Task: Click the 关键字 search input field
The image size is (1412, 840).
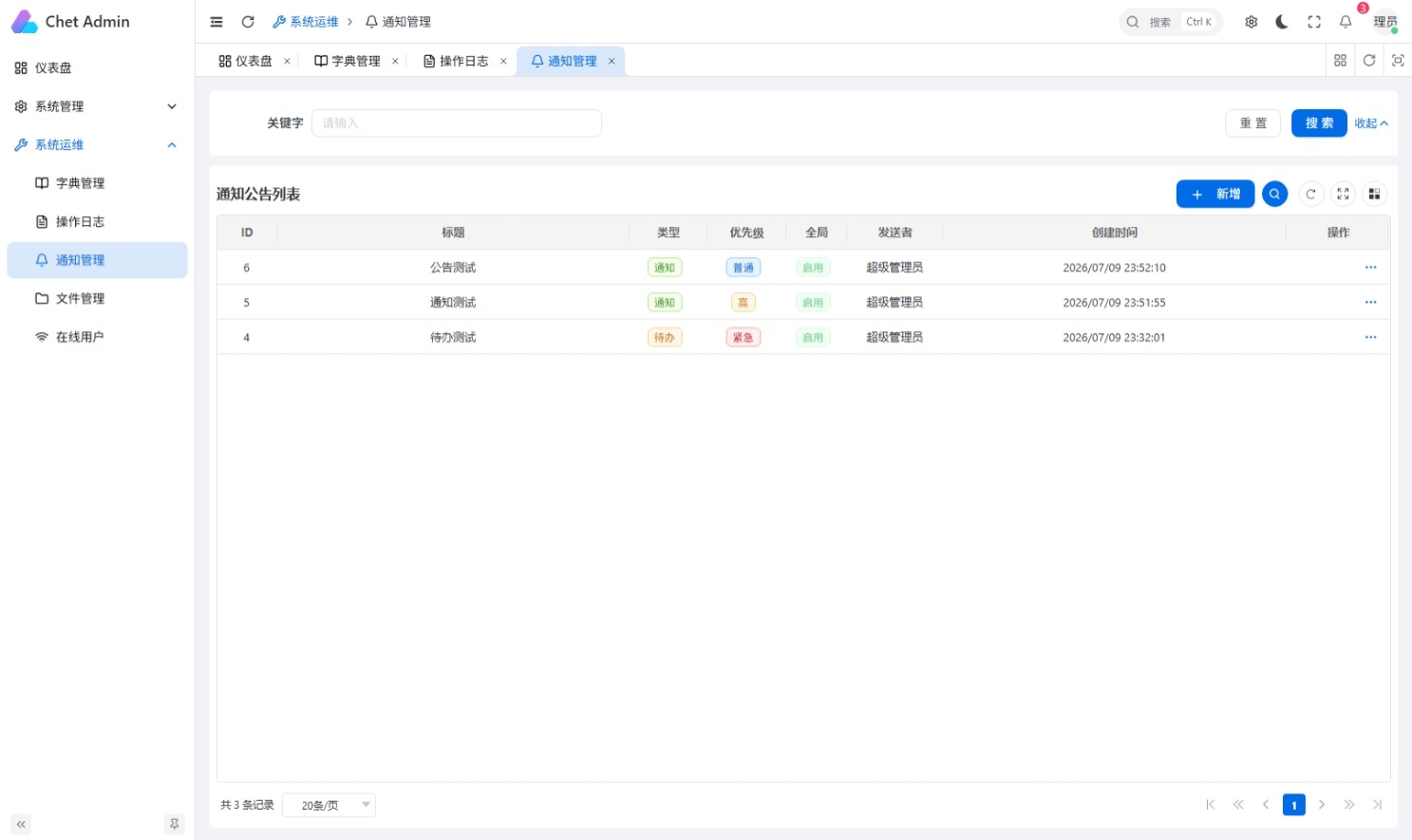Action: (x=457, y=122)
